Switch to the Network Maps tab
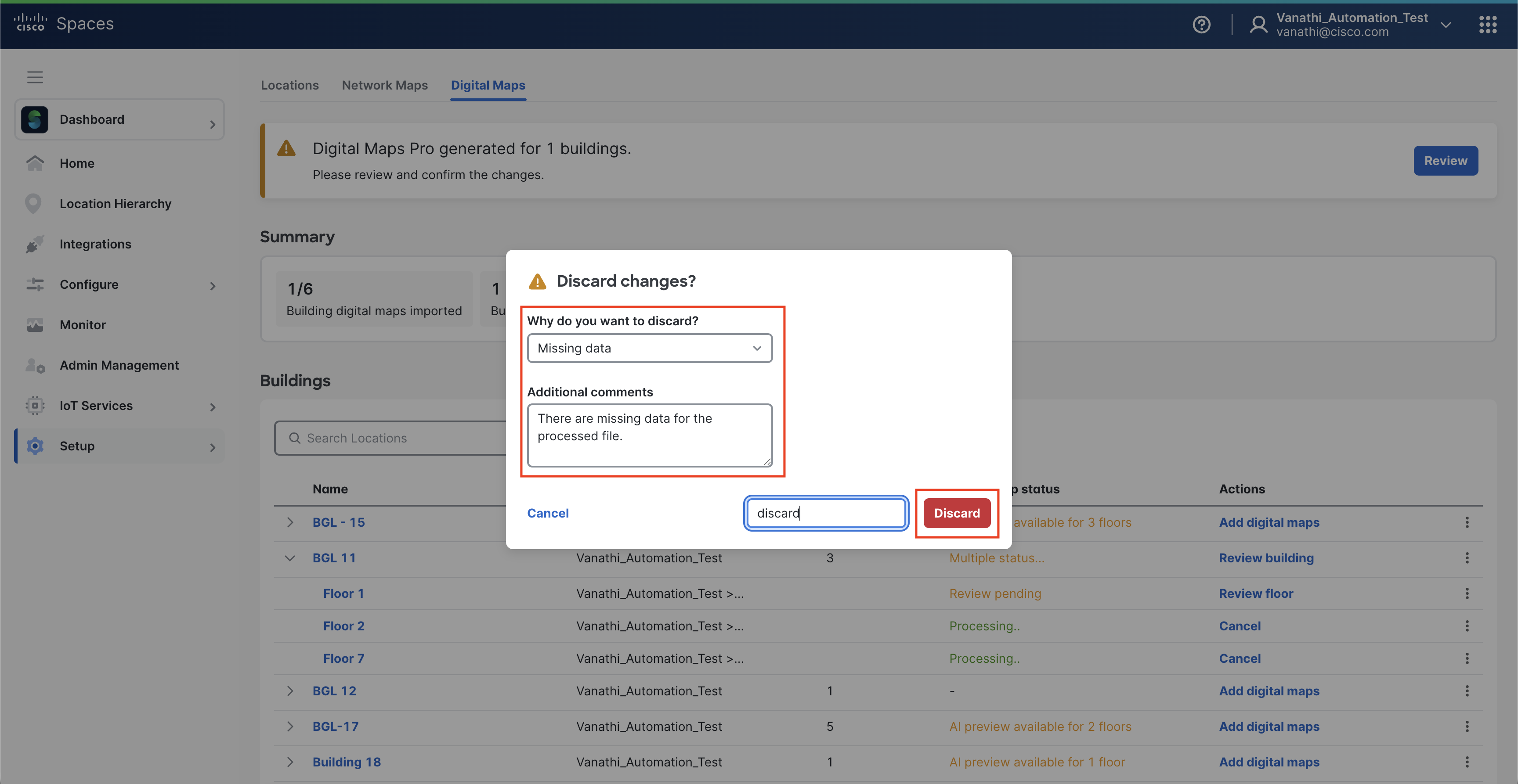This screenshot has width=1518, height=784. click(384, 86)
